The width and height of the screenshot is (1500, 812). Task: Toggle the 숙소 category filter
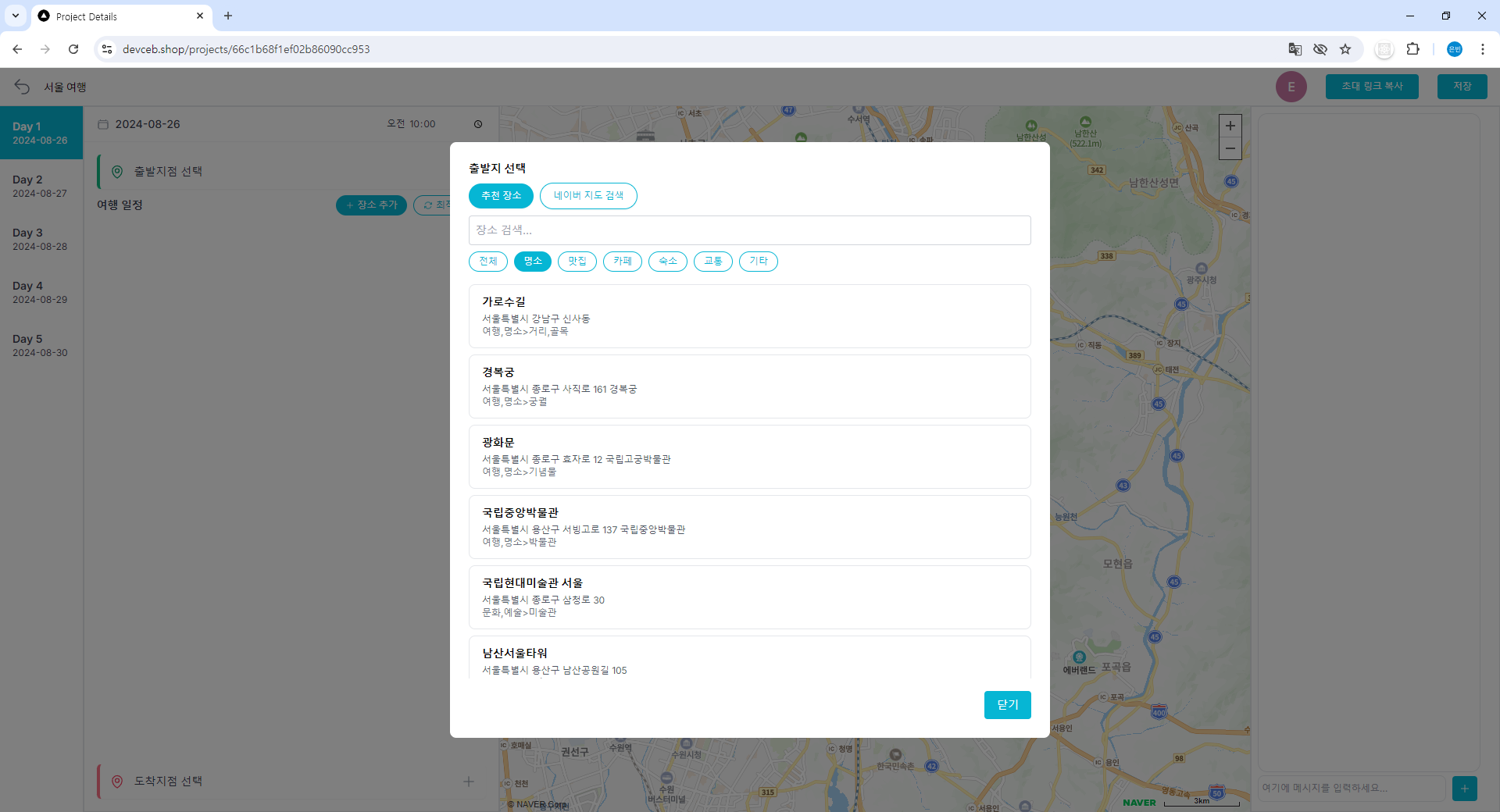click(668, 262)
